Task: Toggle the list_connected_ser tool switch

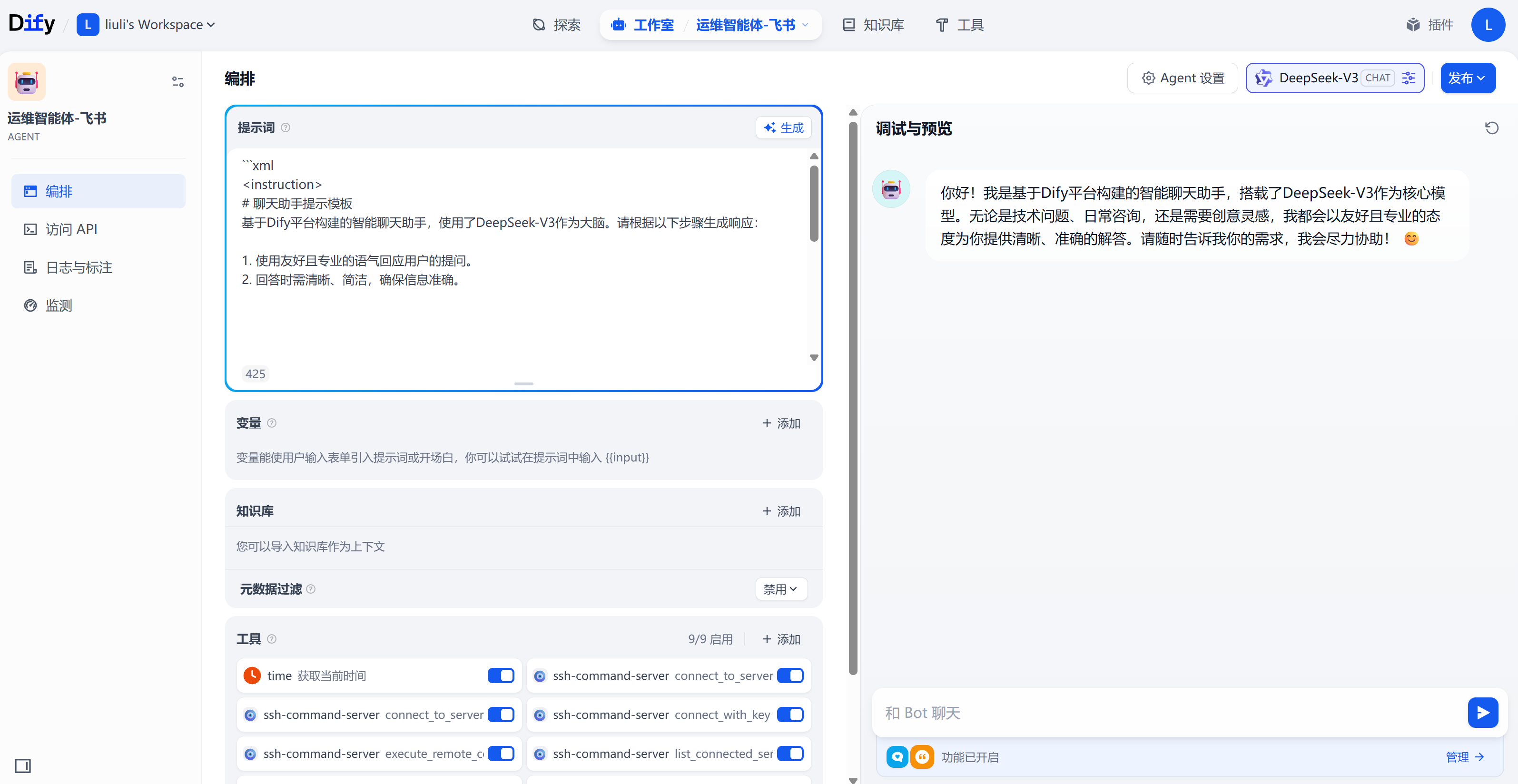Action: (790, 754)
